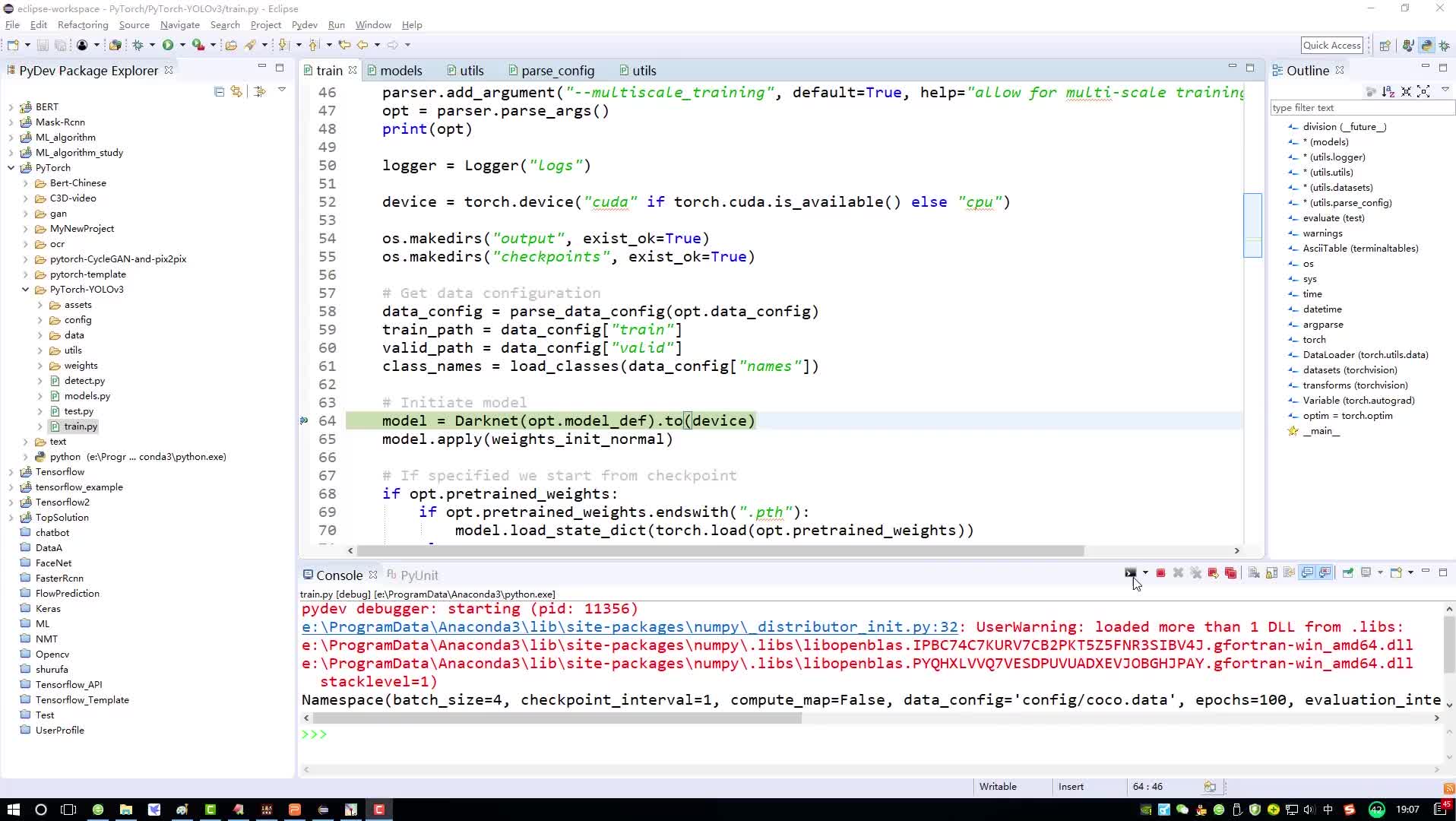Switch to the PyDev perspective icon

1426,46
